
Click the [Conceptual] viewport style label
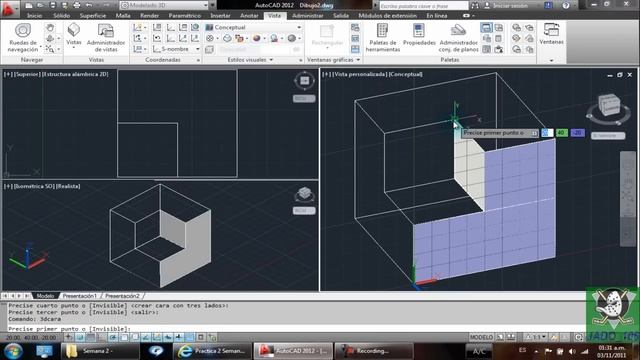pos(406,74)
